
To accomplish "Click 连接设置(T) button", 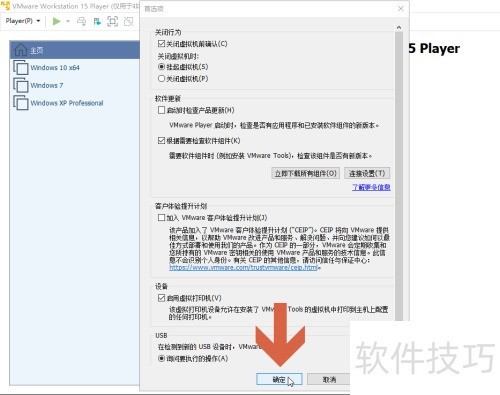I will [x=367, y=173].
